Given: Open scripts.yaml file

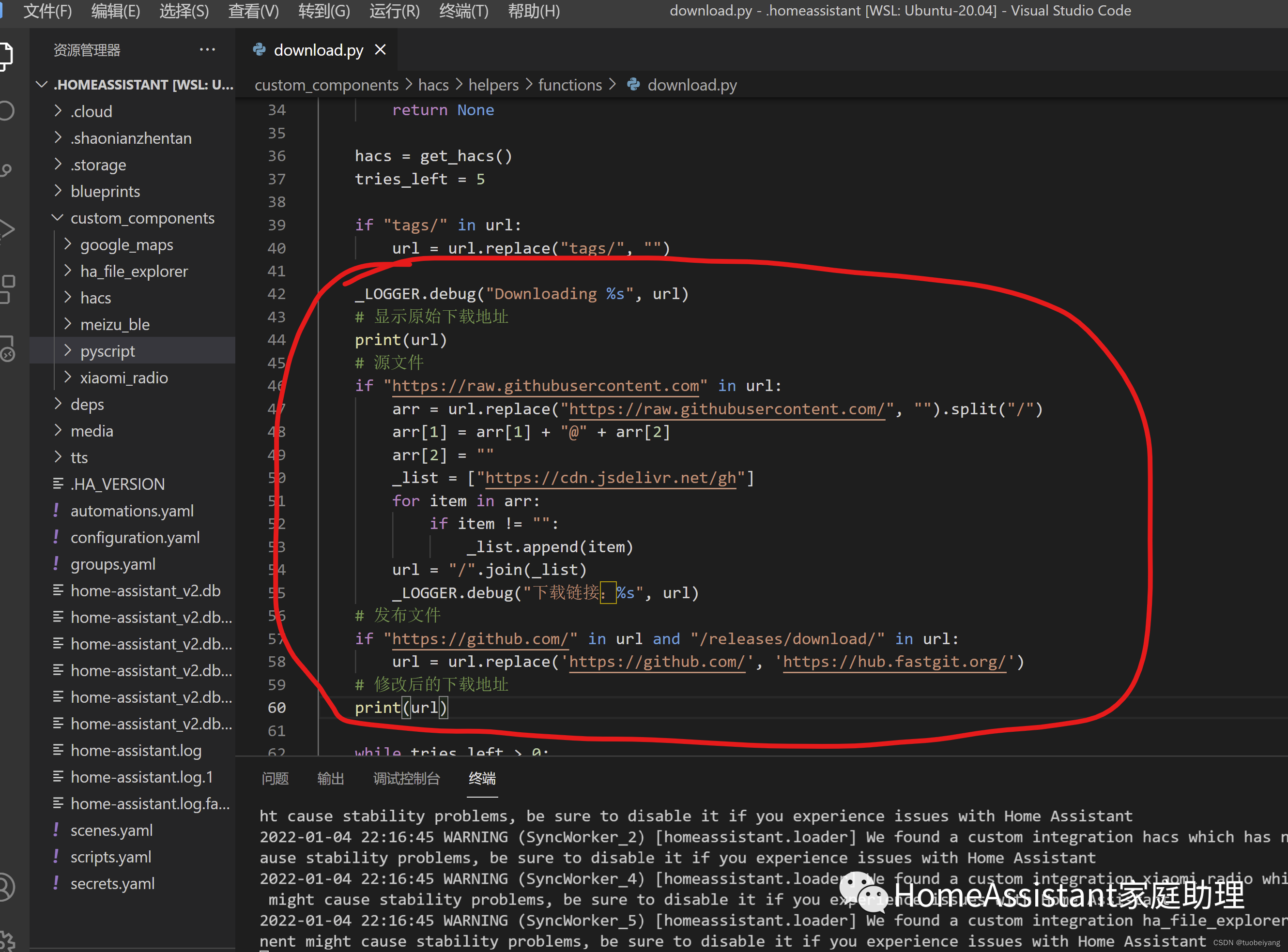Looking at the screenshot, I should [x=133, y=856].
